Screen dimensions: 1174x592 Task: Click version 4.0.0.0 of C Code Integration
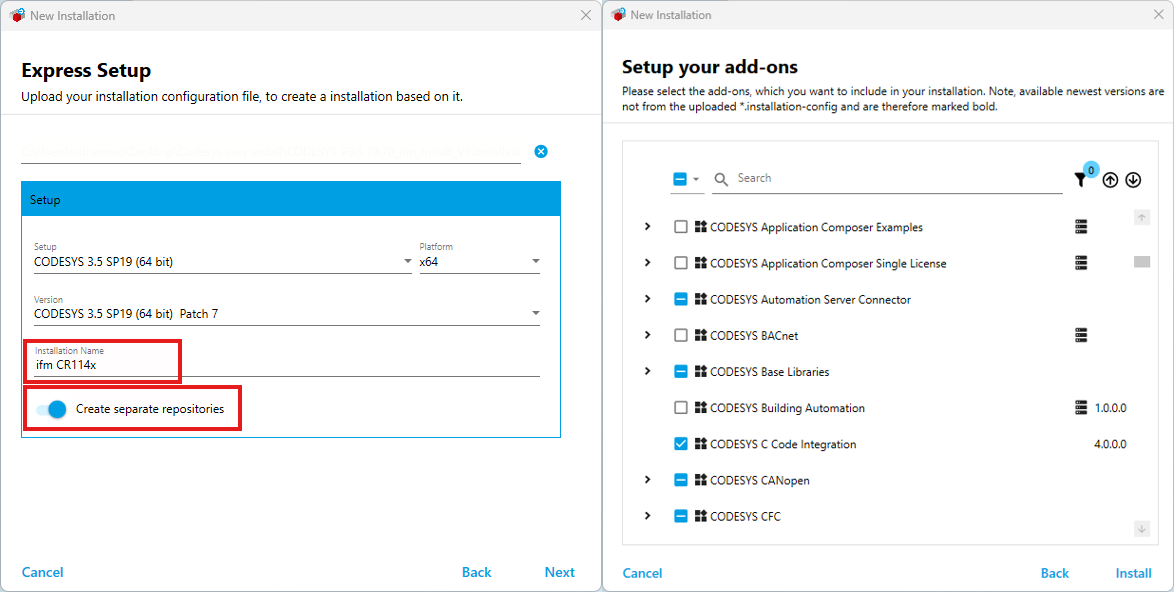[1110, 444]
